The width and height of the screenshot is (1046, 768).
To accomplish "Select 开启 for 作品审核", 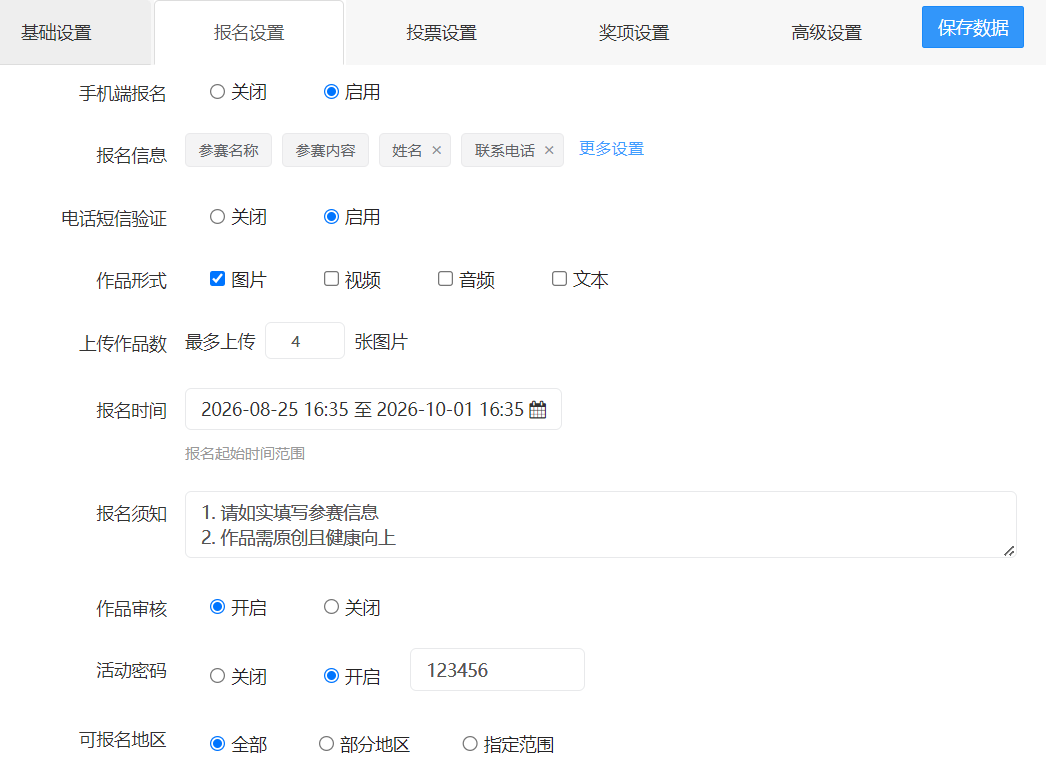I will (217, 607).
